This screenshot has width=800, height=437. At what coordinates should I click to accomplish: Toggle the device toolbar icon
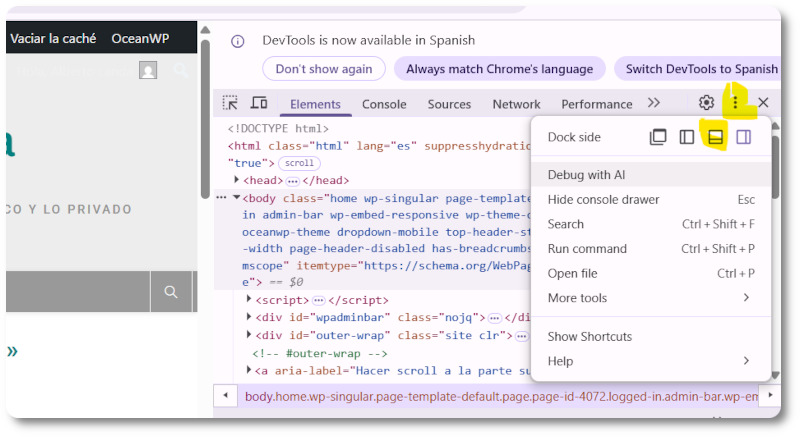point(259,102)
